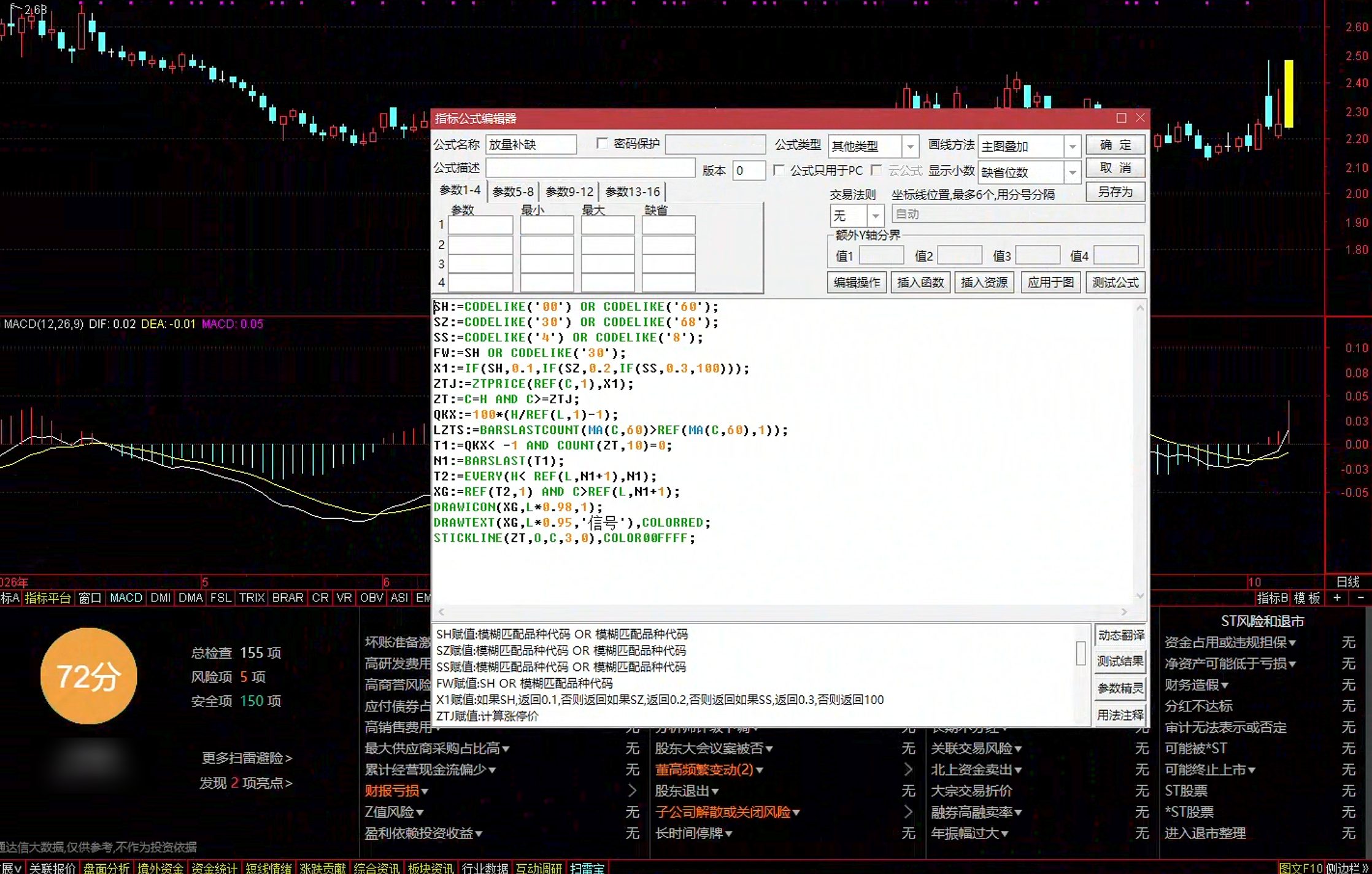
Task: Cancel with the 取消 button
Action: 1115,168
